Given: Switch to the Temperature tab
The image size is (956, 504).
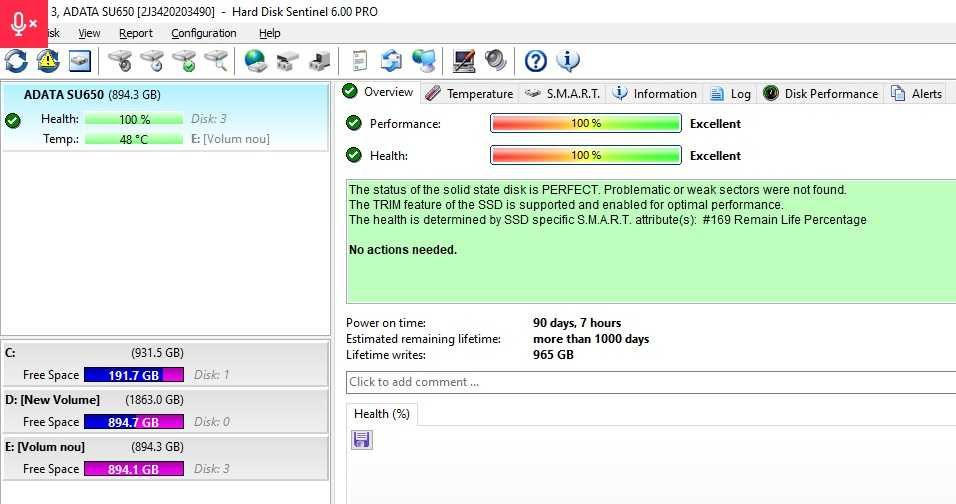Looking at the screenshot, I should click(x=469, y=93).
